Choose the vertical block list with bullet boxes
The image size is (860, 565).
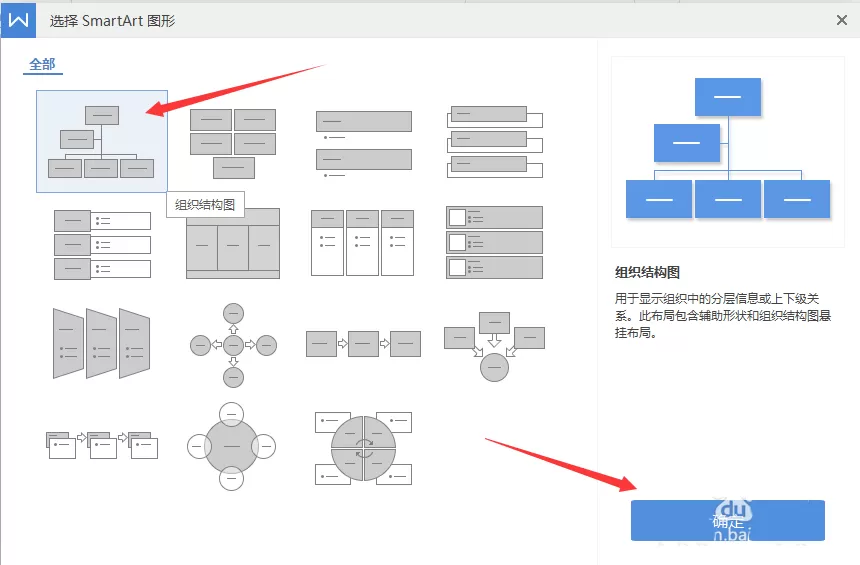pyautogui.click(x=102, y=245)
